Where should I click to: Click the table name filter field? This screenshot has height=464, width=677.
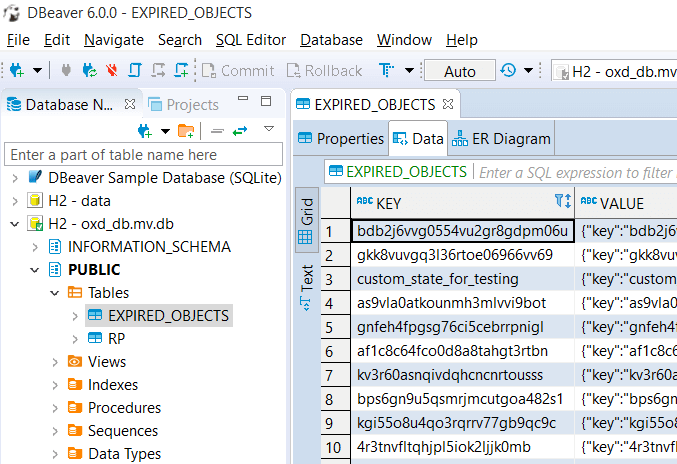click(x=143, y=155)
